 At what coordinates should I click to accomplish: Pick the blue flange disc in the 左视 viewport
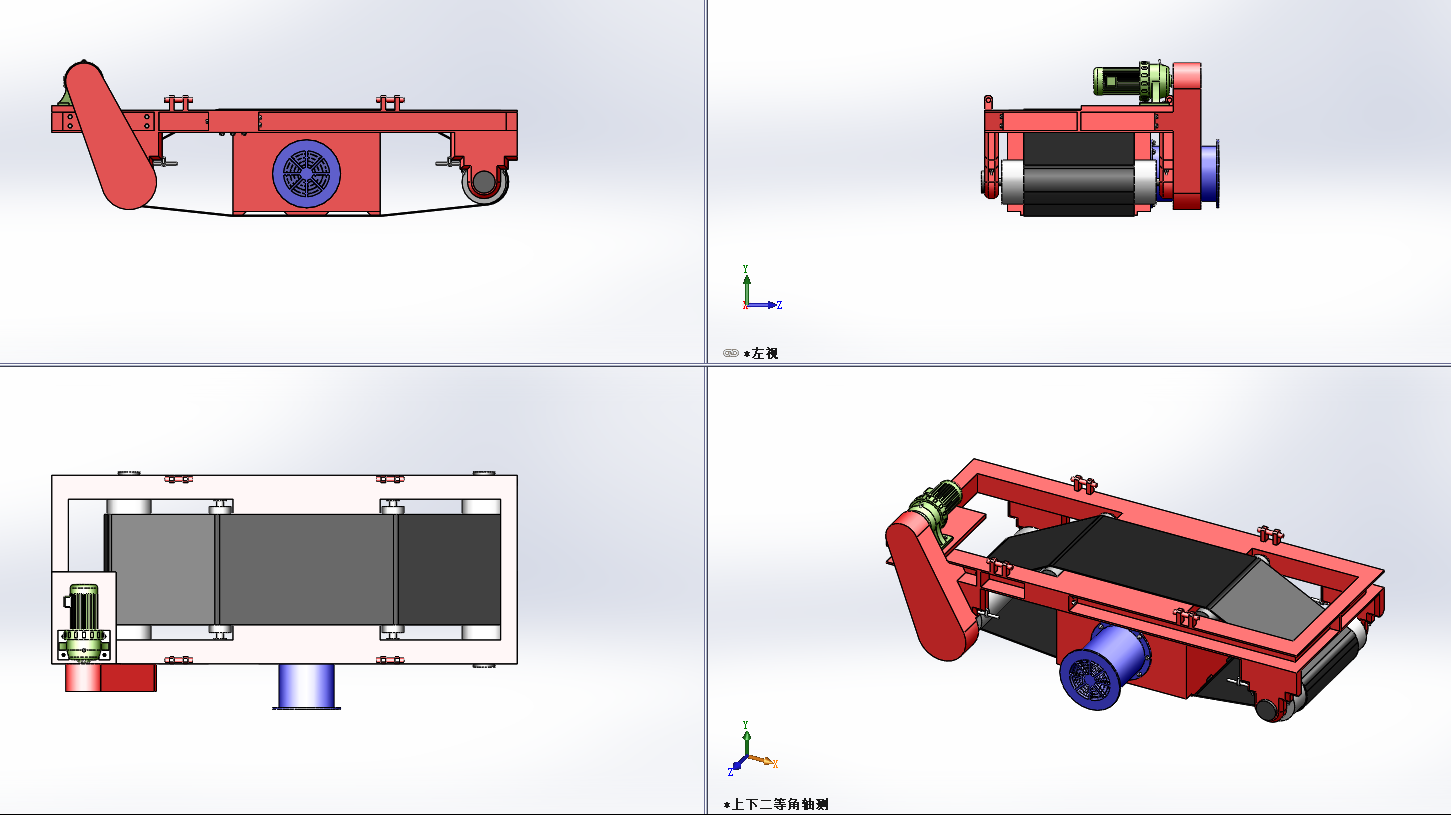point(1212,175)
